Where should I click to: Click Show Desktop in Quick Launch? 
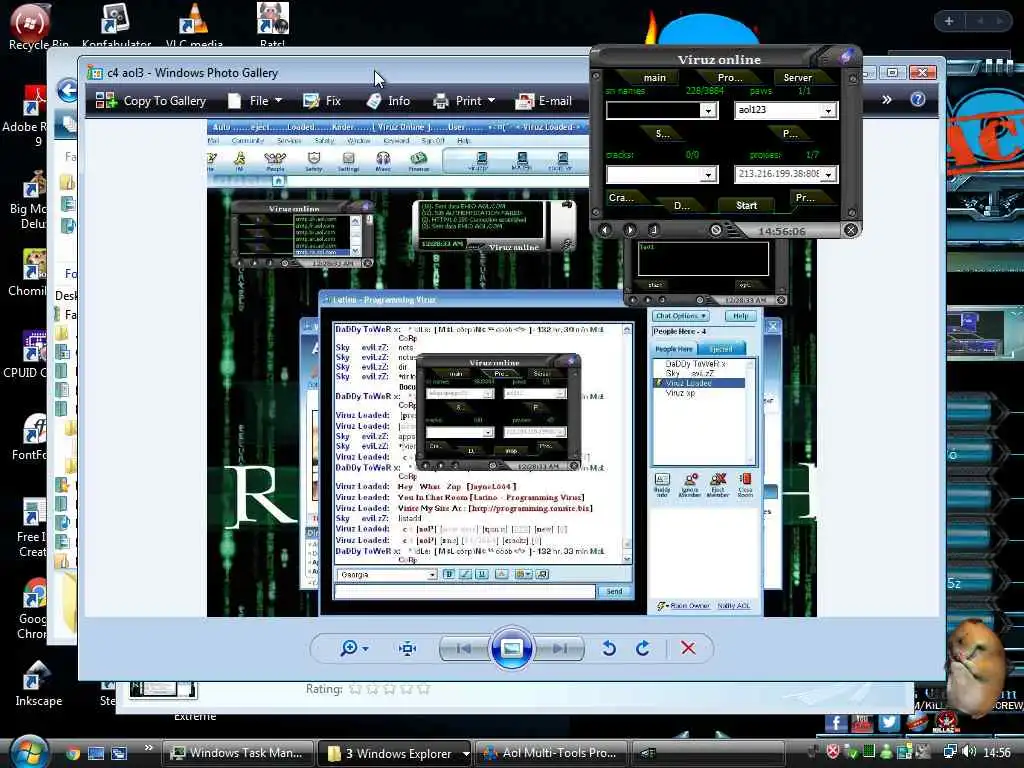[96, 754]
